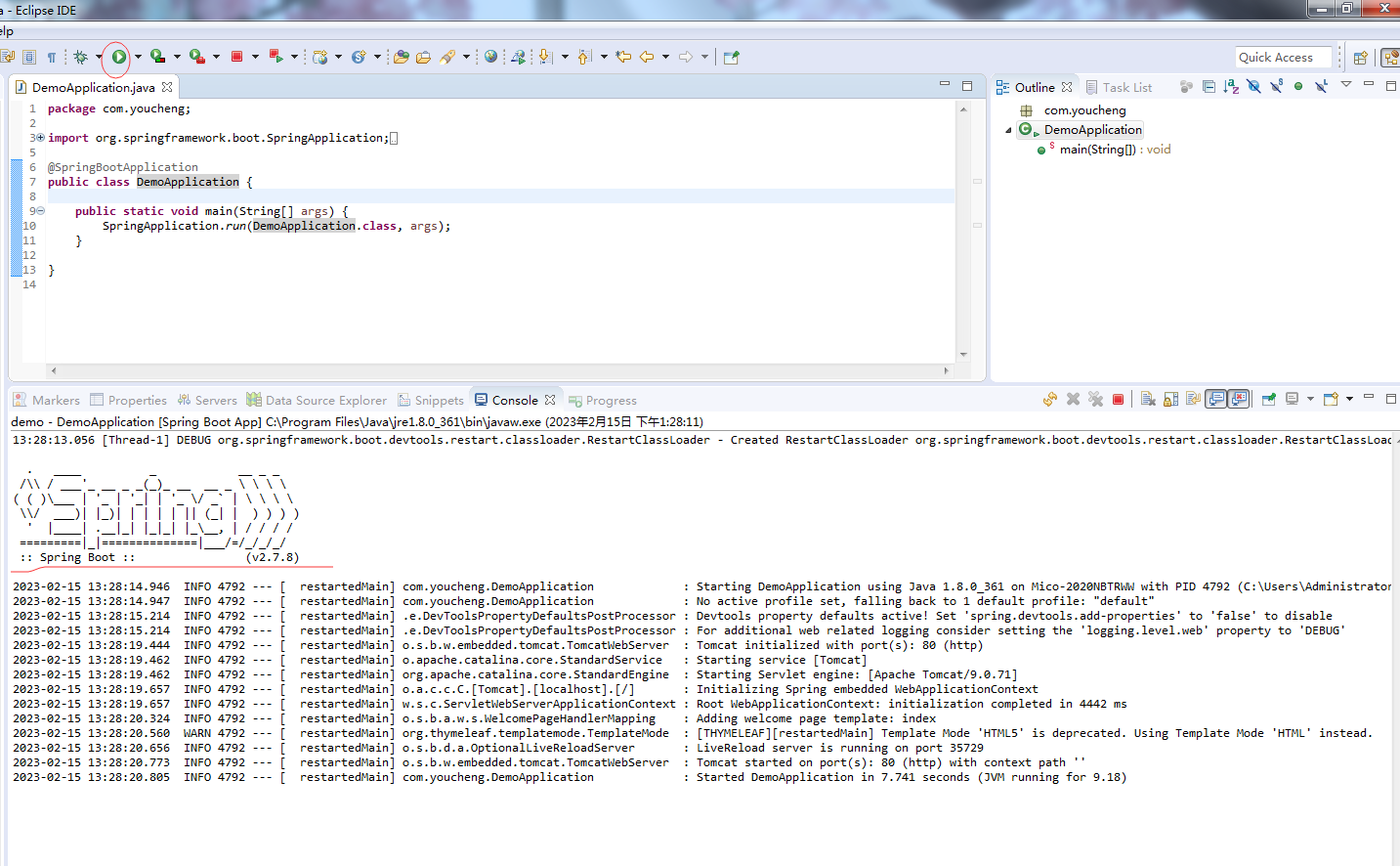Click the Next Annotation icon

545,57
